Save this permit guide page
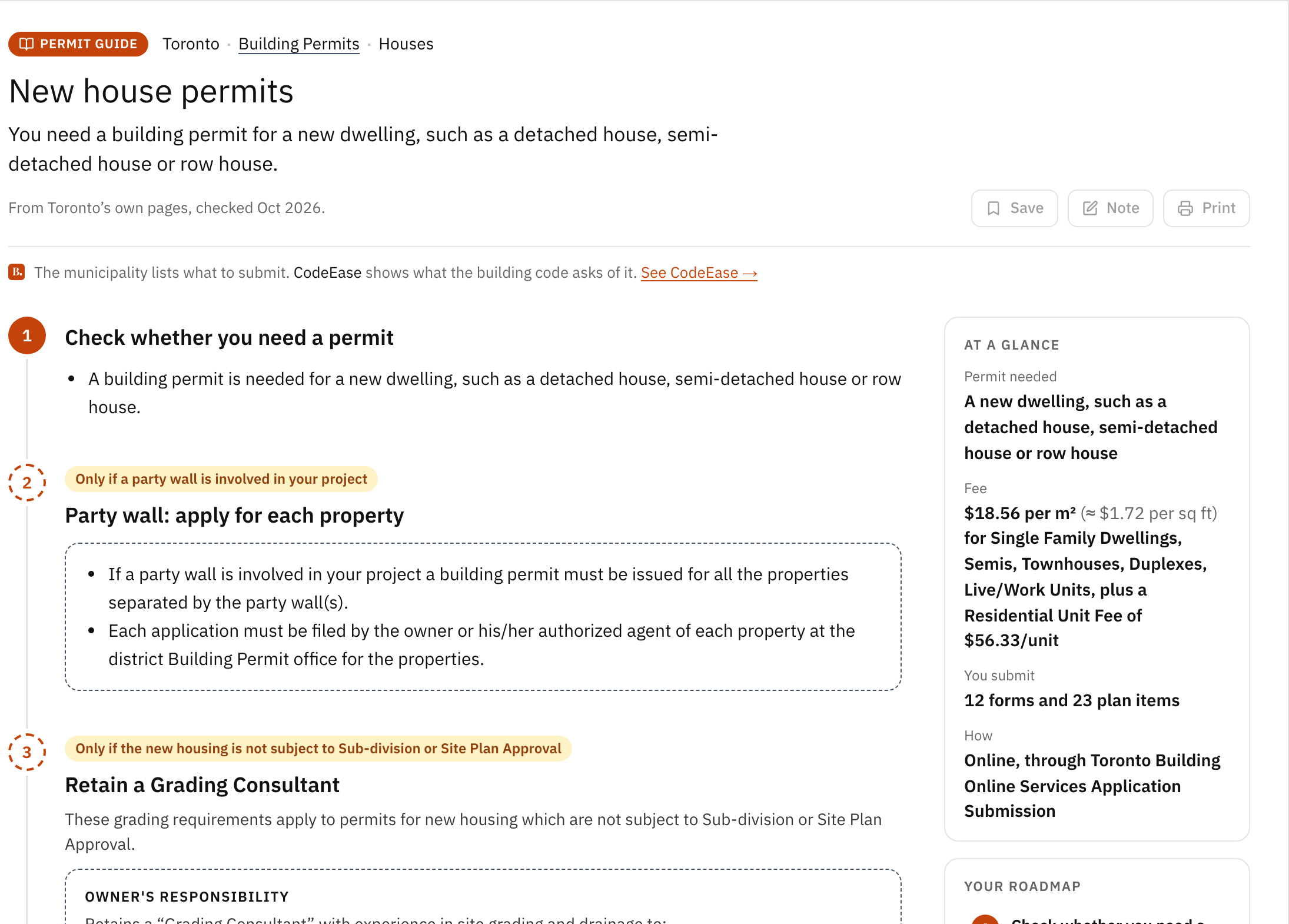Image resolution: width=1289 pixels, height=924 pixels. (x=1014, y=208)
